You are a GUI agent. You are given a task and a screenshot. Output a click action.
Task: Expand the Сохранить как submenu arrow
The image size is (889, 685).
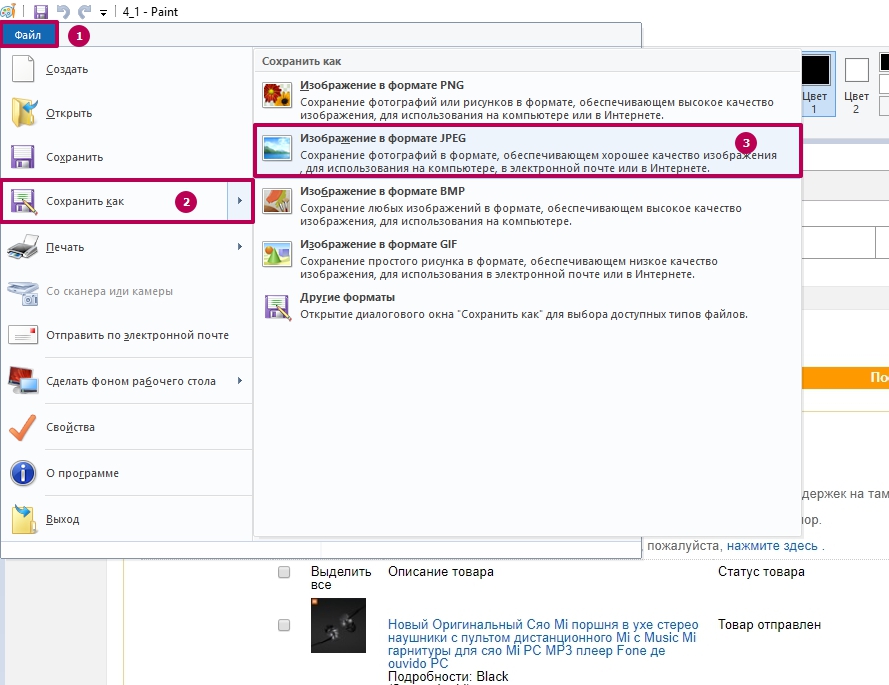pyautogui.click(x=240, y=202)
